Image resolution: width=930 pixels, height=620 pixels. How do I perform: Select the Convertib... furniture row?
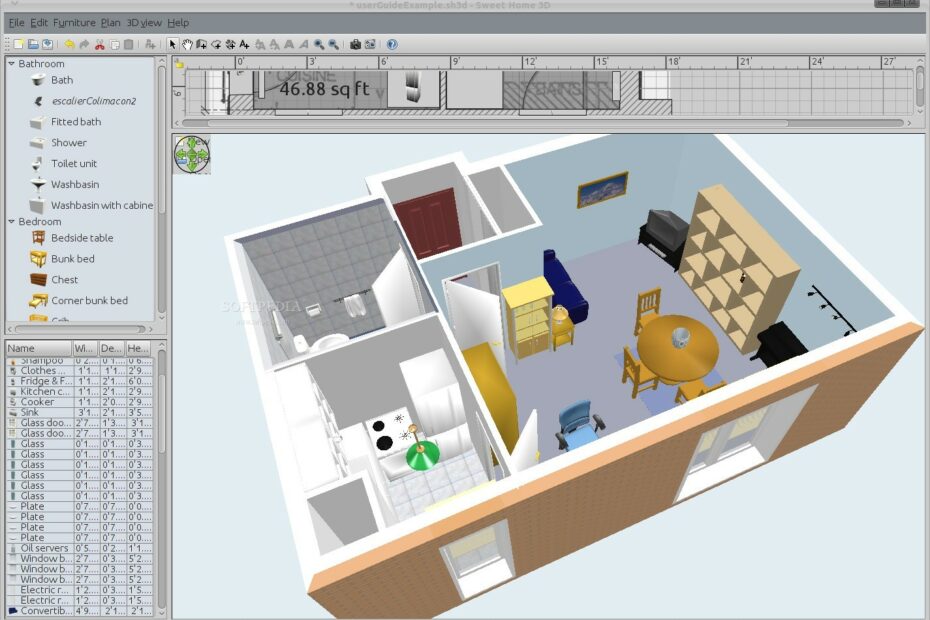click(79, 611)
